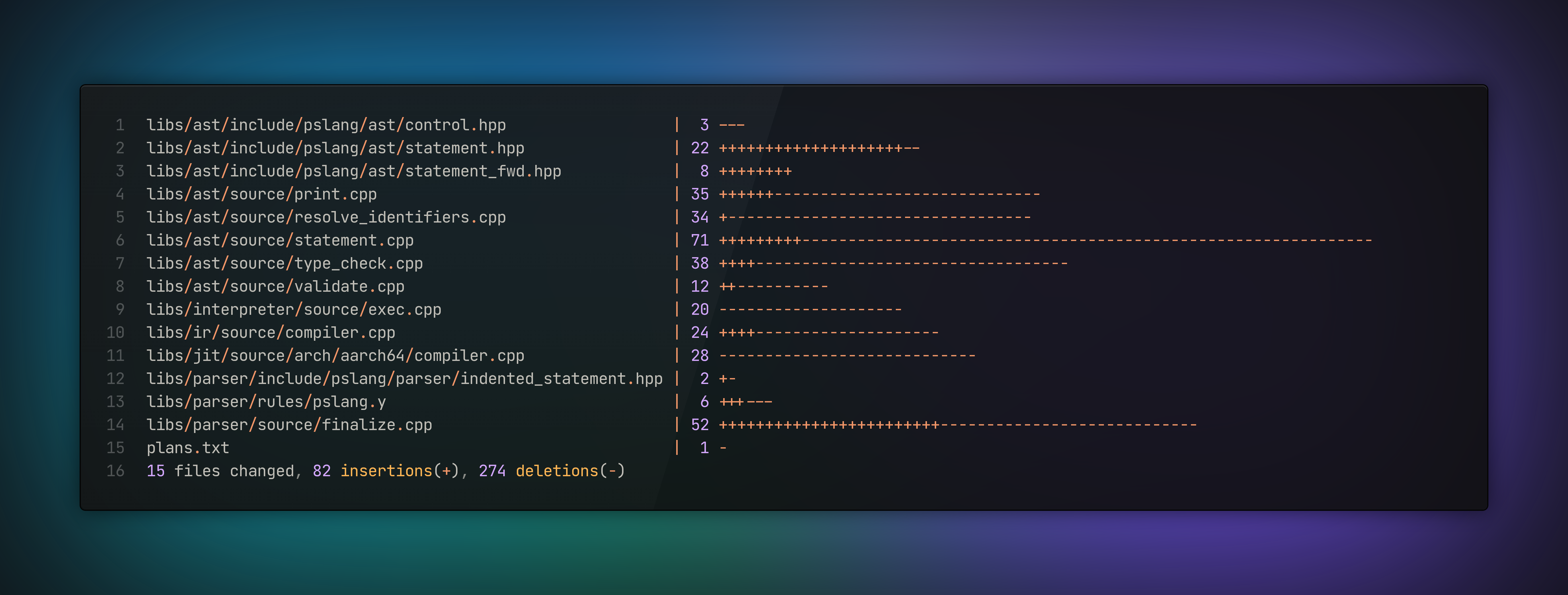Screen dimensions: 1568x595
Task: Select the indented_statement.hpp file path
Action: tap(404, 379)
